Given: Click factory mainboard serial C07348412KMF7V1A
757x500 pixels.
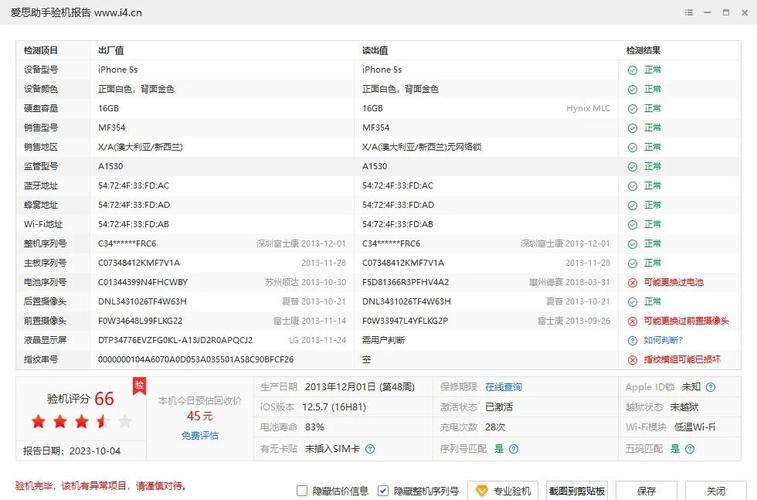Looking at the screenshot, I should 139,263.
